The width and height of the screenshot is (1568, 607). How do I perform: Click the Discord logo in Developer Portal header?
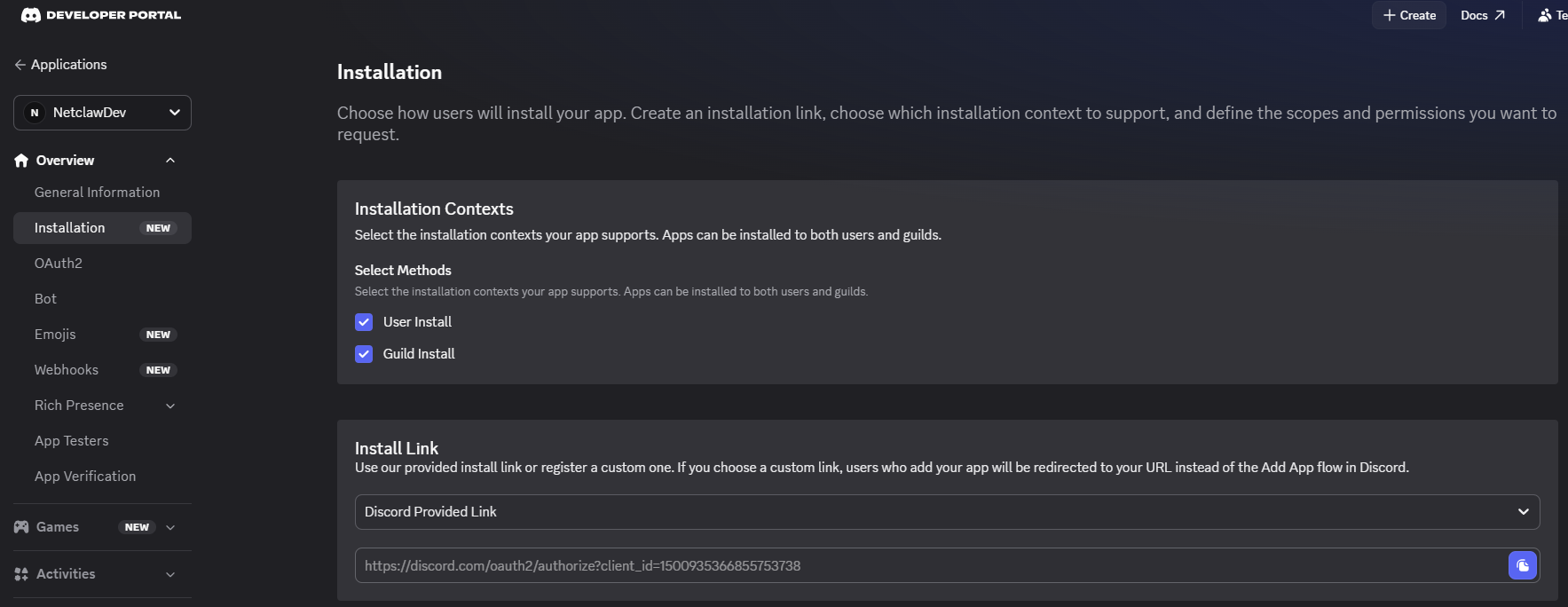[31, 15]
